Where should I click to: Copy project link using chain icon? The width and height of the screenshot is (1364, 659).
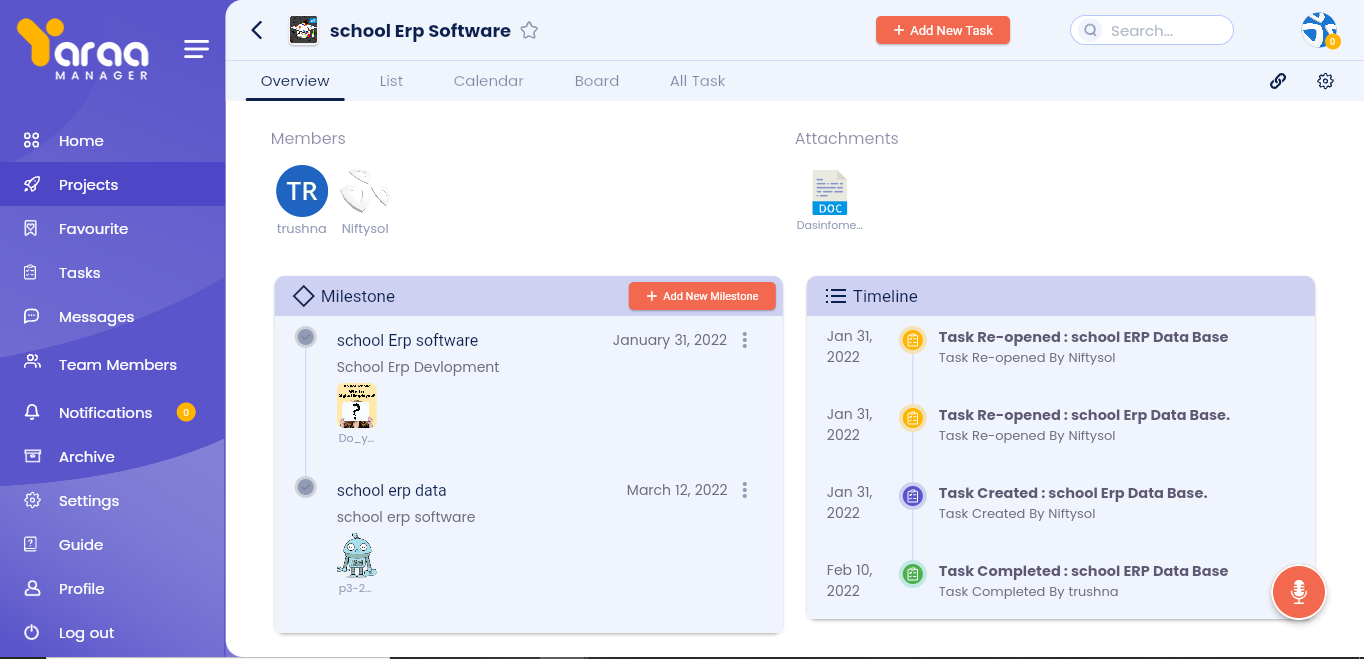click(x=1277, y=81)
